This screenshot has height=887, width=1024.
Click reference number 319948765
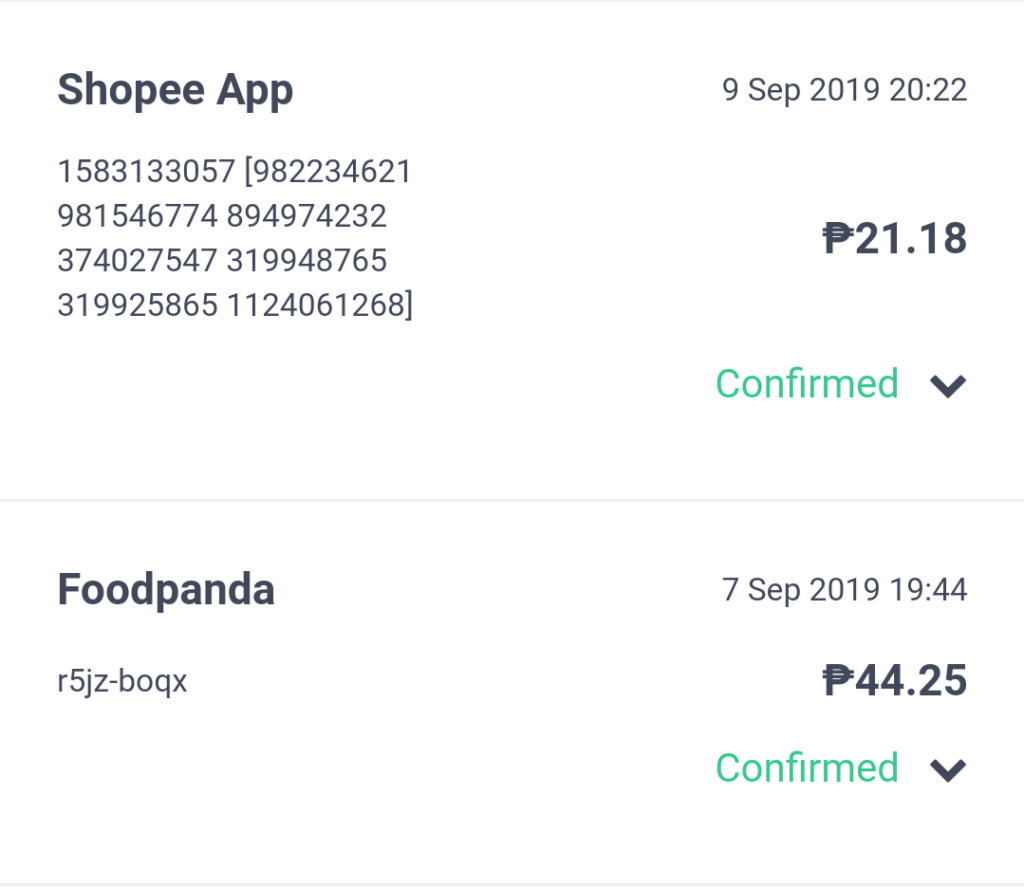pos(307,261)
